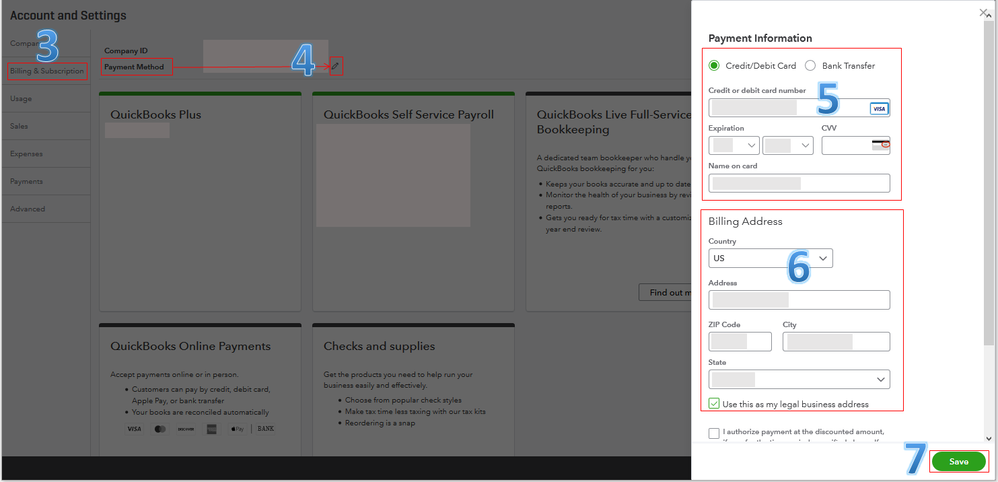The image size is (998, 482).
Task: Click the pencil edit icon beside Payment Method
Action: (336, 66)
